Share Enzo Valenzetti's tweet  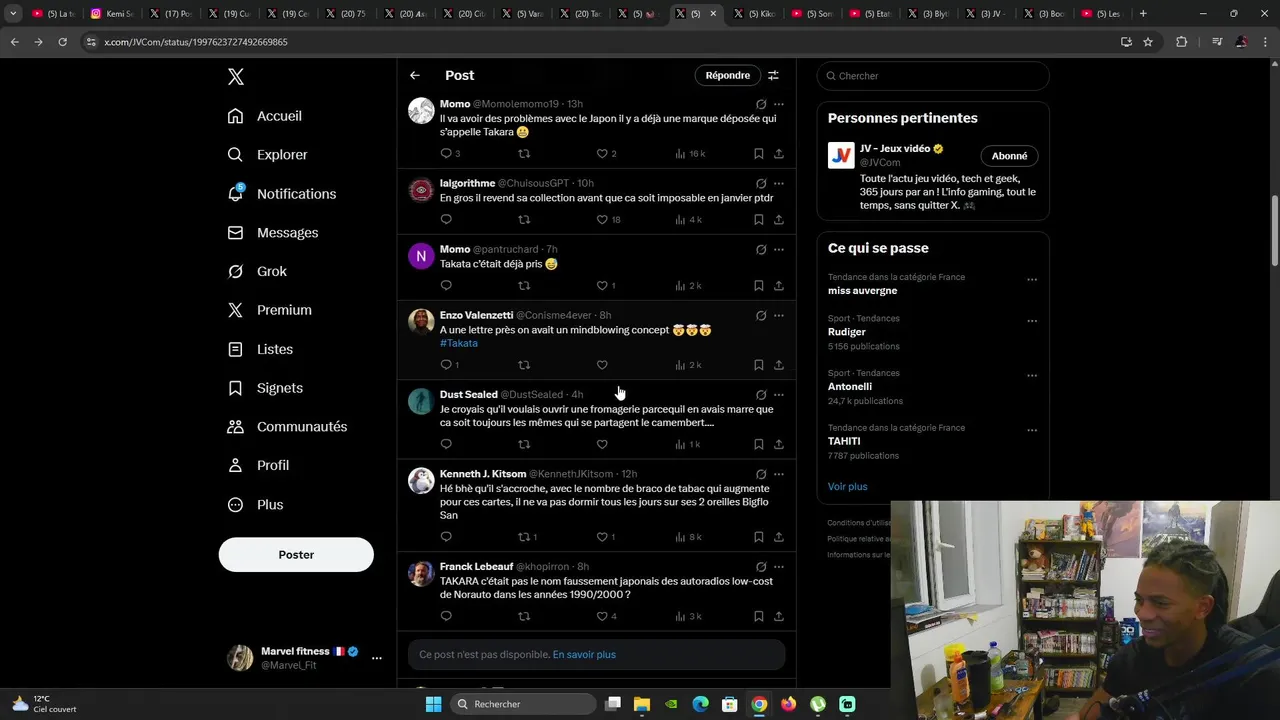(x=779, y=364)
